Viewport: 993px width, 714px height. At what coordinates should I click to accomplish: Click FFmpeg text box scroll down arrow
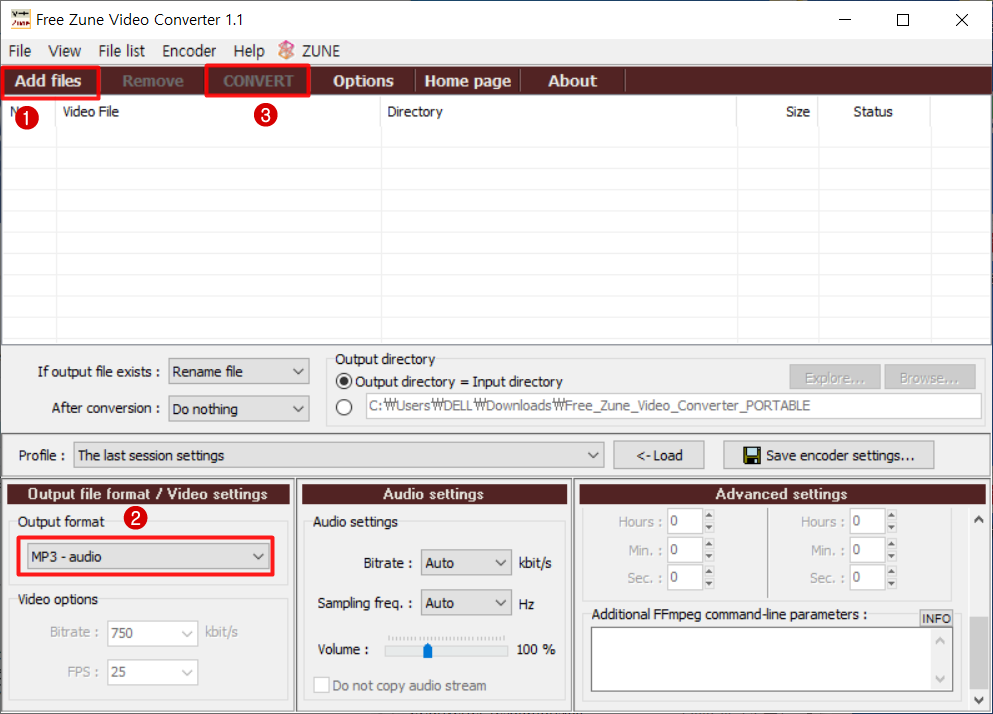click(x=940, y=679)
